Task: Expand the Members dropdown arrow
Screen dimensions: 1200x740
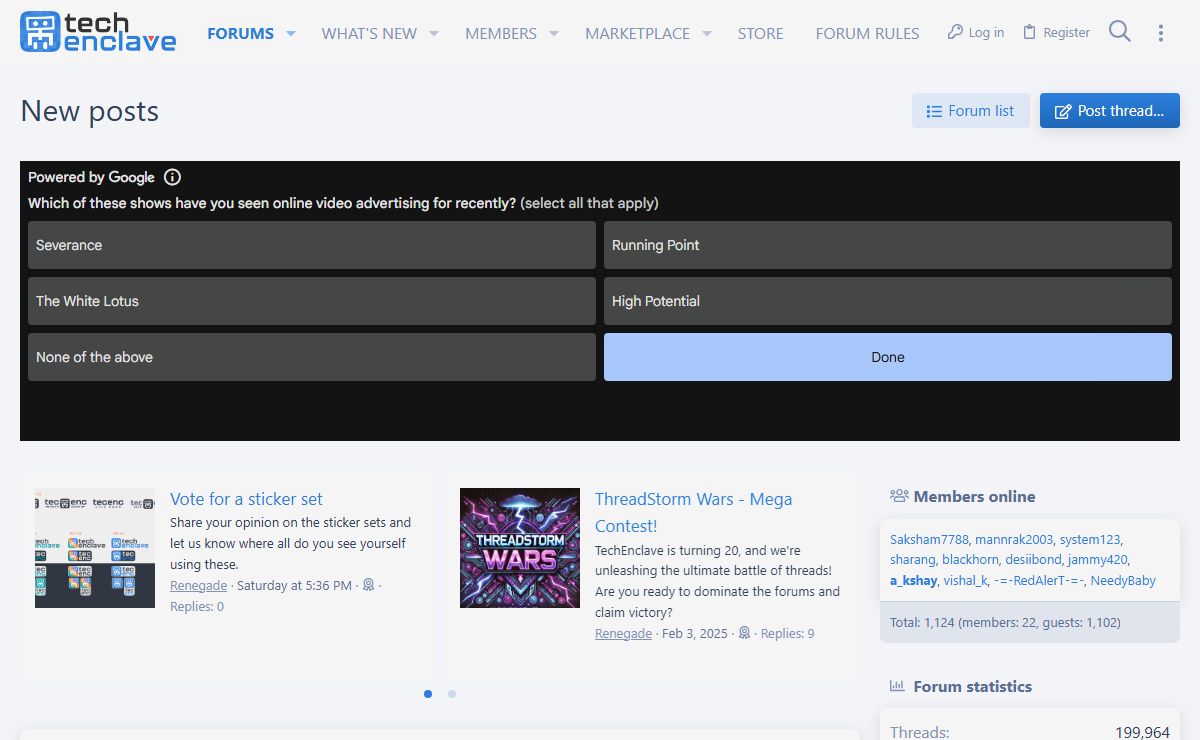Action: click(x=554, y=33)
